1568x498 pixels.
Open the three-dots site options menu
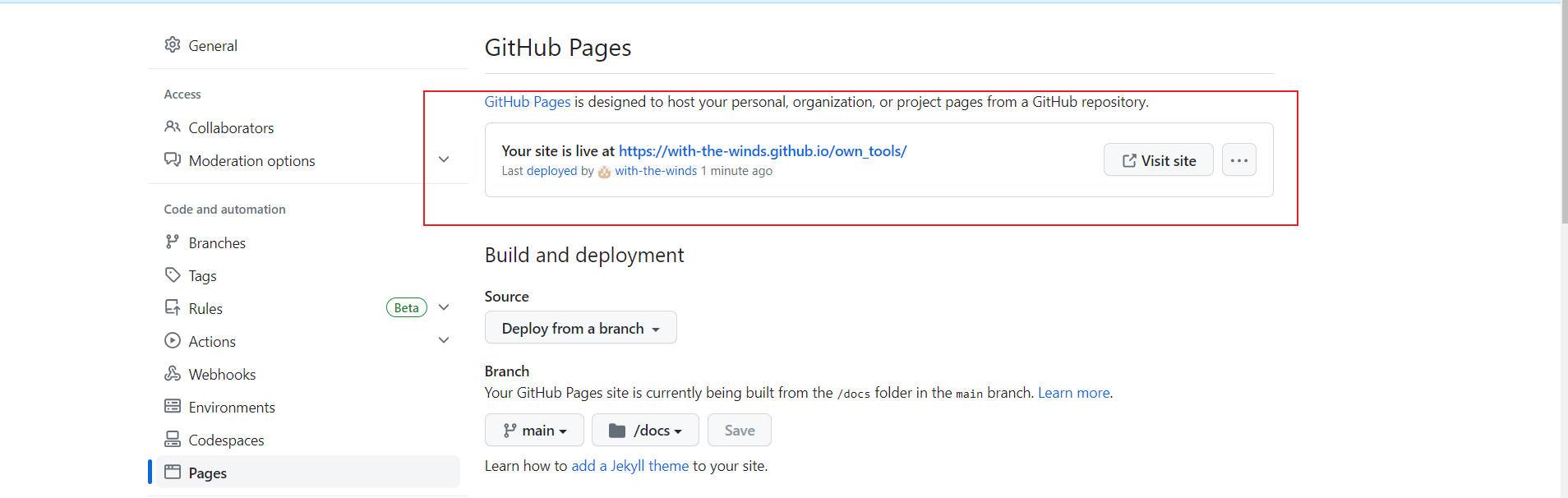point(1239,160)
